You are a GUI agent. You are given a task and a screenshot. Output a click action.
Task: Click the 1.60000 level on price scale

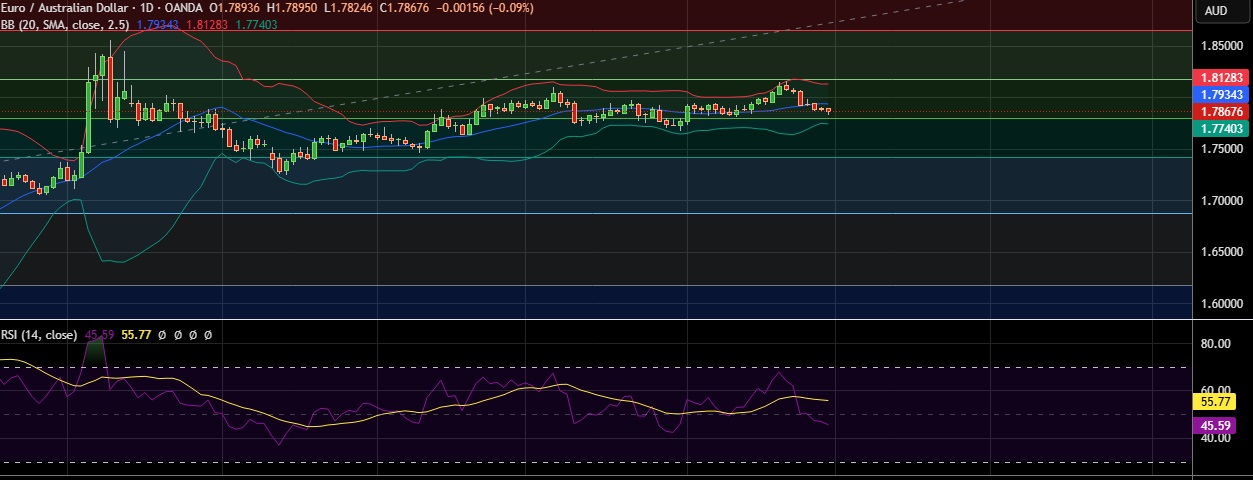pyautogui.click(x=1221, y=303)
